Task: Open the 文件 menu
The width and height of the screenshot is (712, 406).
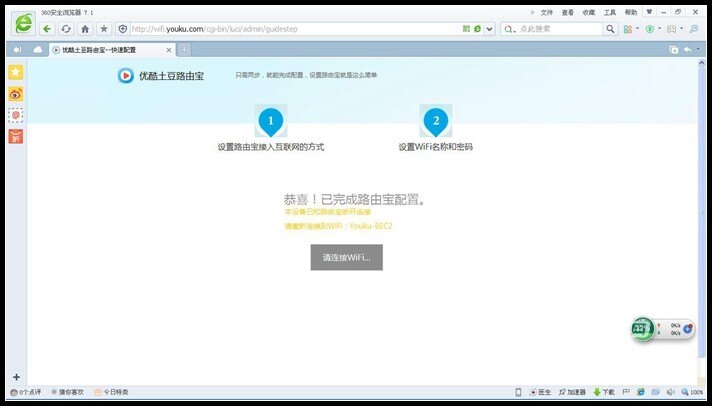Action: pyautogui.click(x=546, y=12)
